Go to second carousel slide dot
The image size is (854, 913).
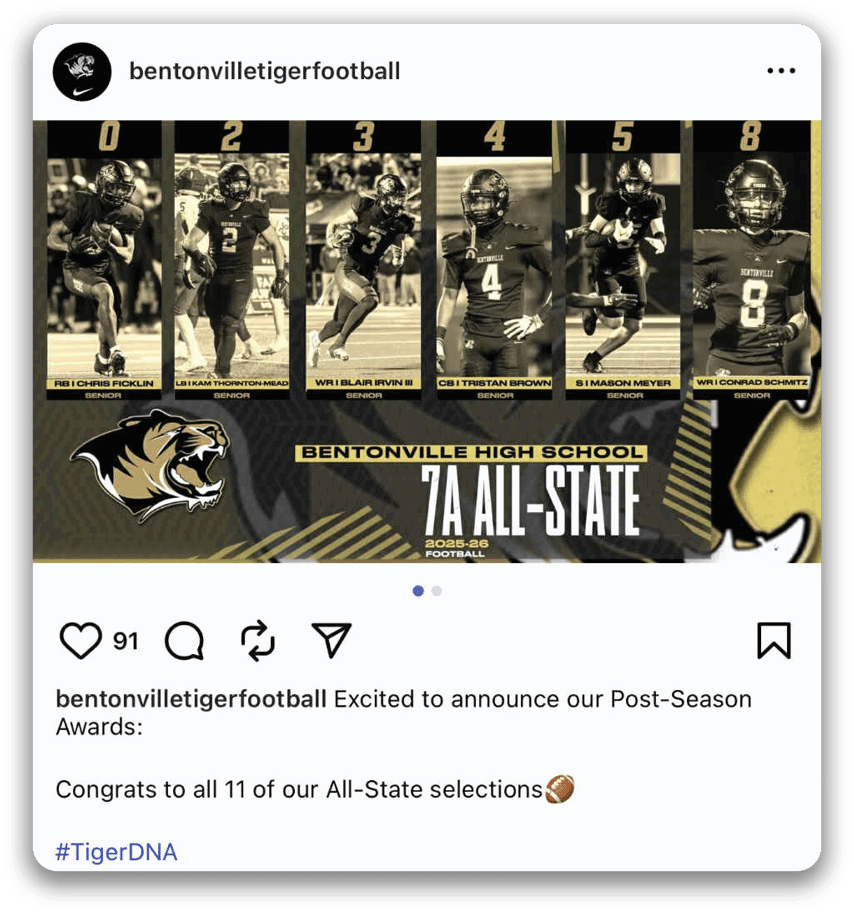pyautogui.click(x=437, y=591)
